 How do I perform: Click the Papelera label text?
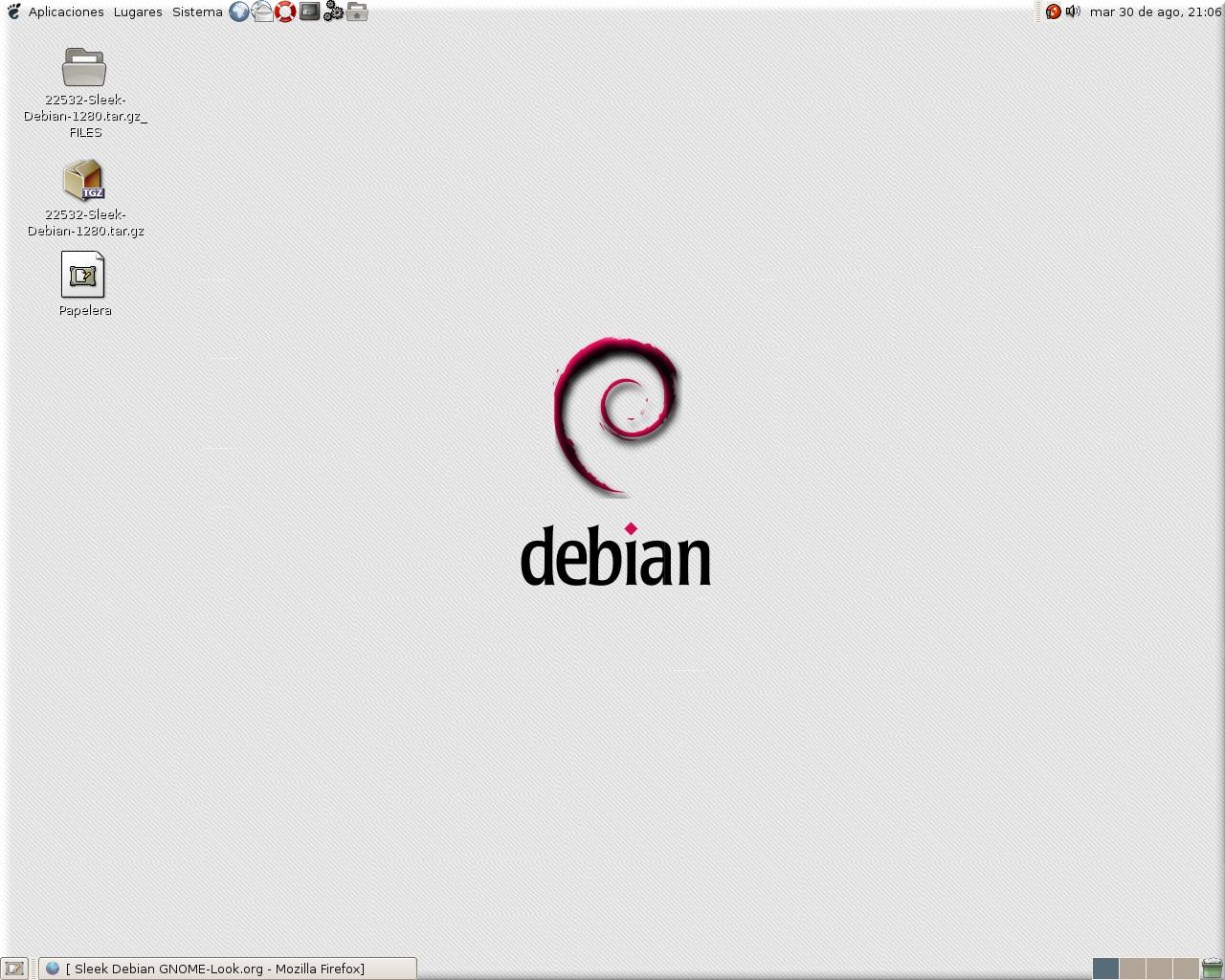[x=85, y=310]
